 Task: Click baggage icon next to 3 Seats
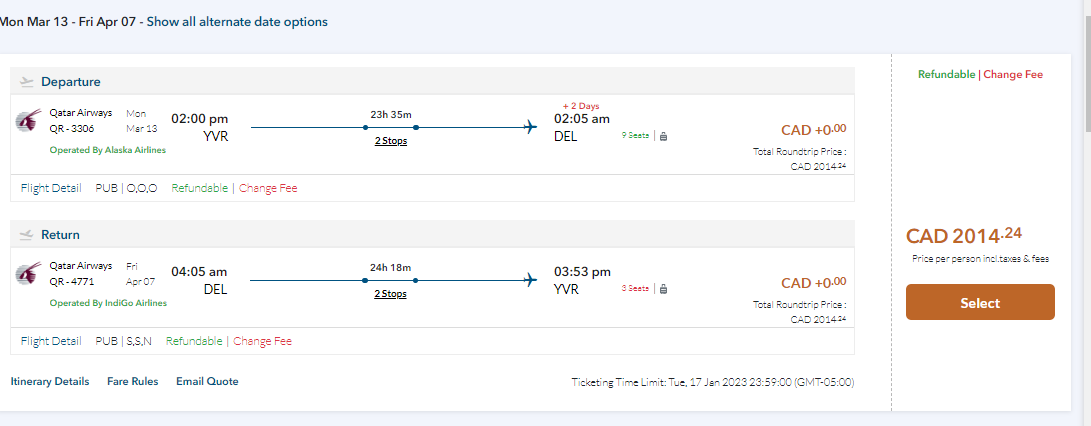[x=663, y=289]
